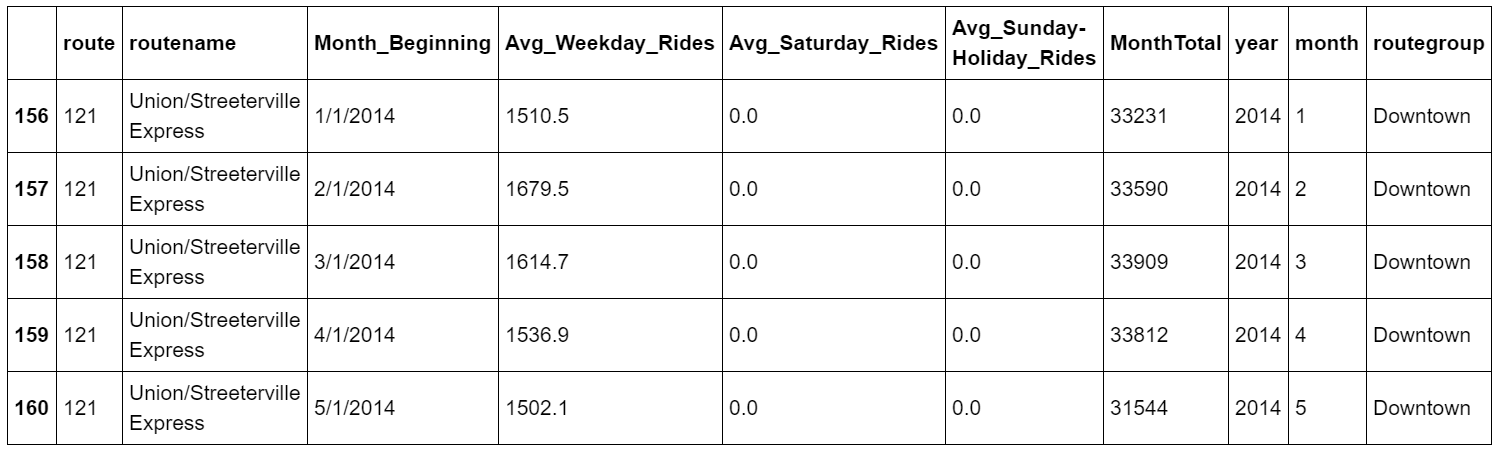Click MonthTotal value 33909
The image size is (1495, 456).
pos(1138,262)
